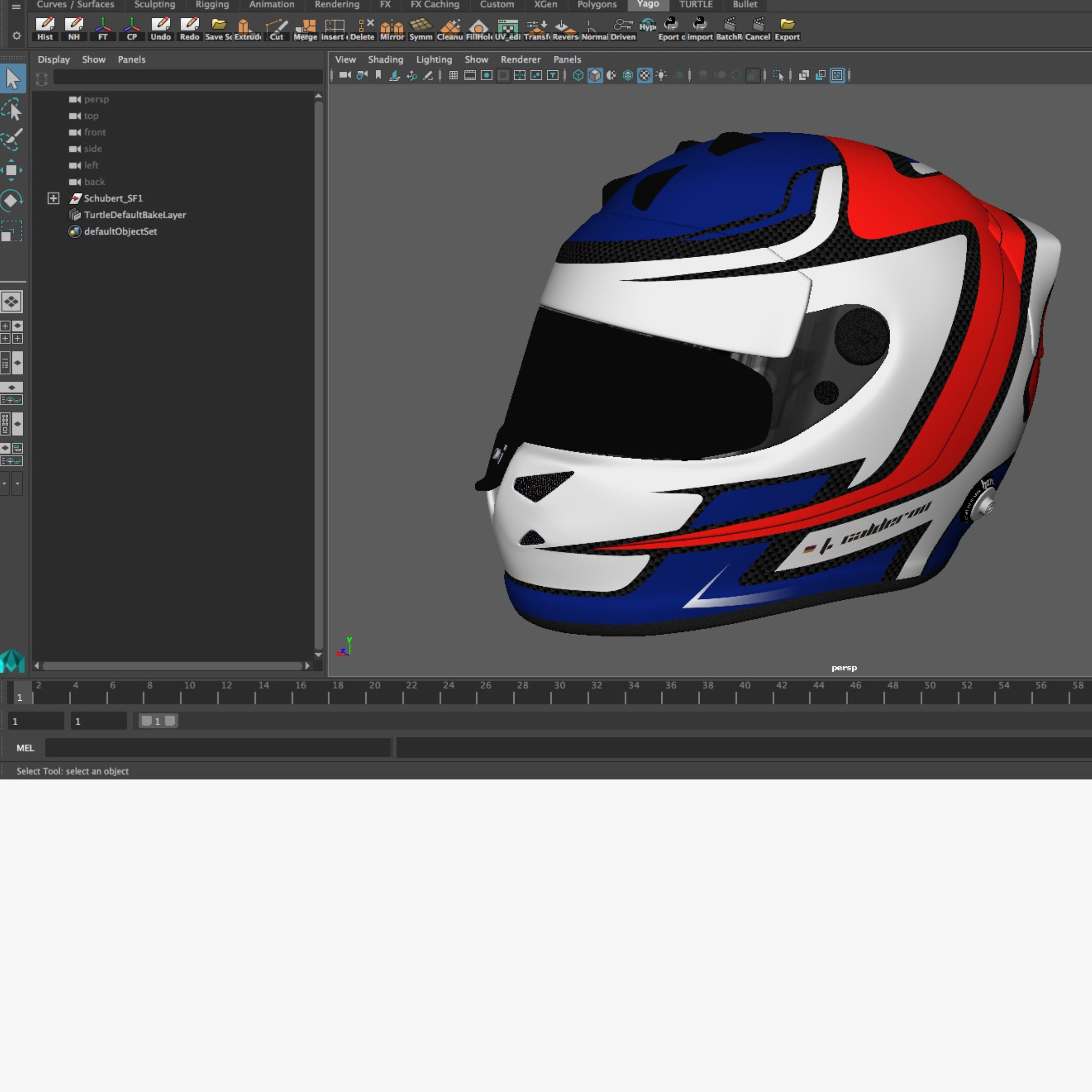Switch to the Rotate tool
The image size is (1092, 1092).
point(11,200)
